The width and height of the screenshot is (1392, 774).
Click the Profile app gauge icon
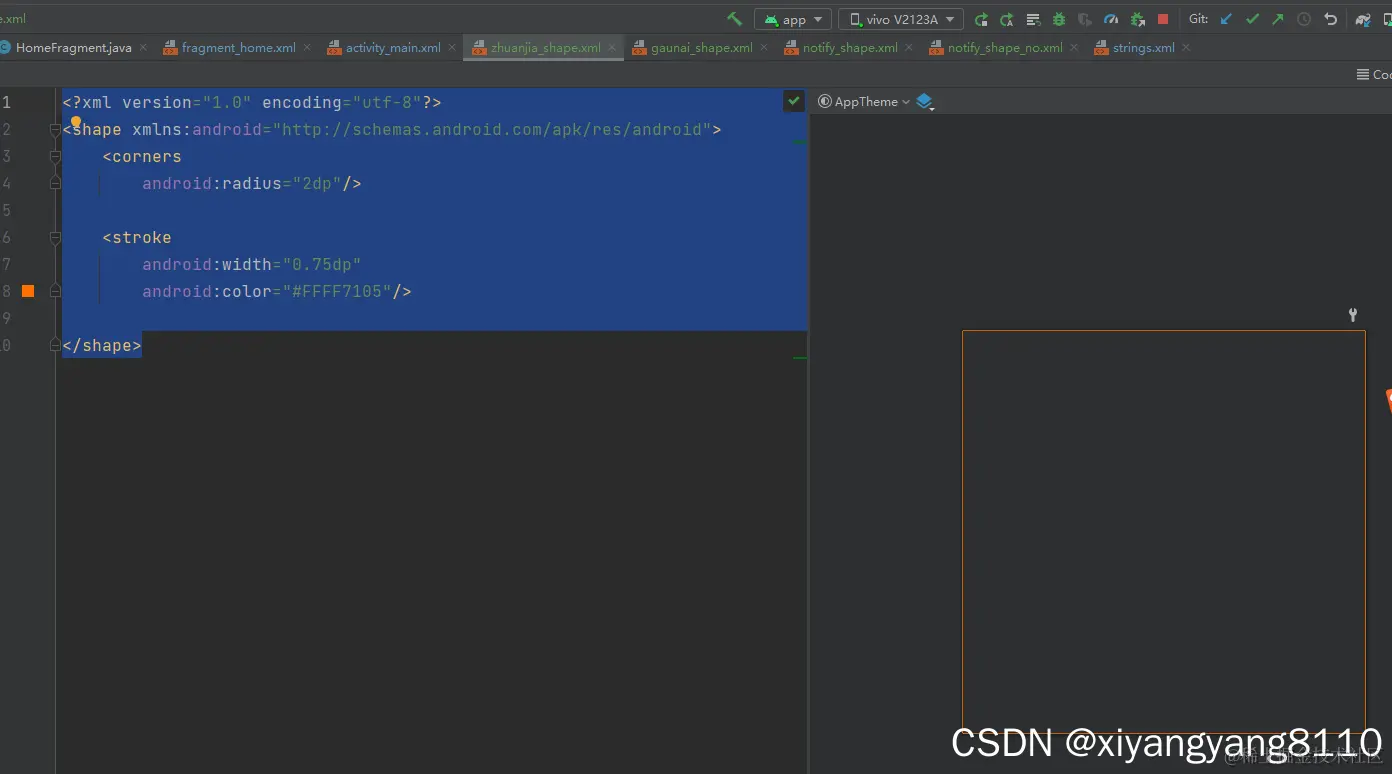1111,19
